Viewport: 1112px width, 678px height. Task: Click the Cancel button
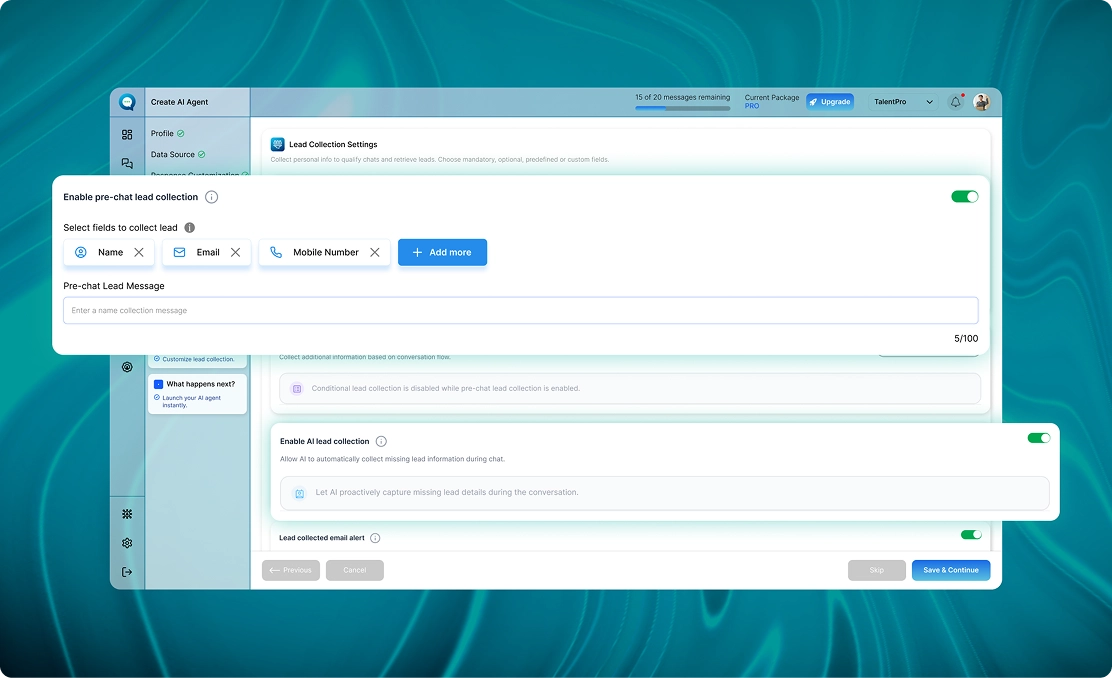(355, 570)
